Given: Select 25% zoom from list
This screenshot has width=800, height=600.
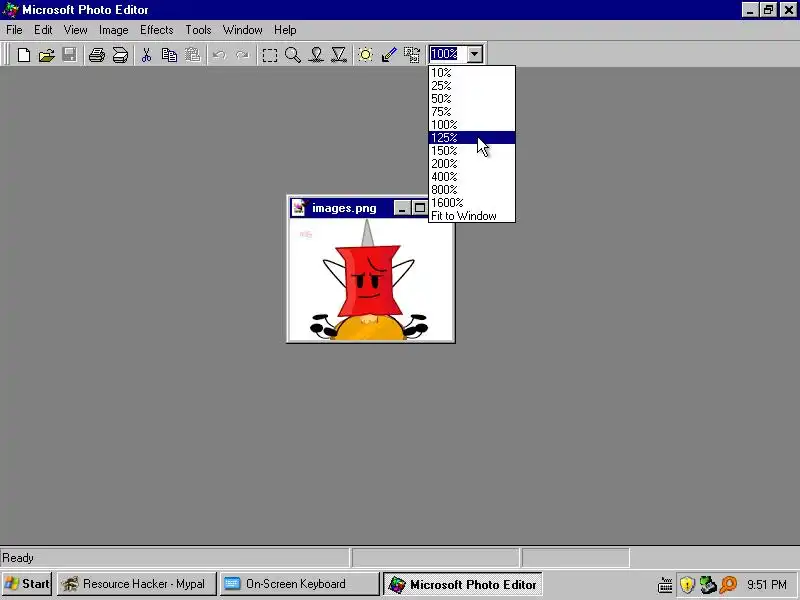Looking at the screenshot, I should click(471, 85).
